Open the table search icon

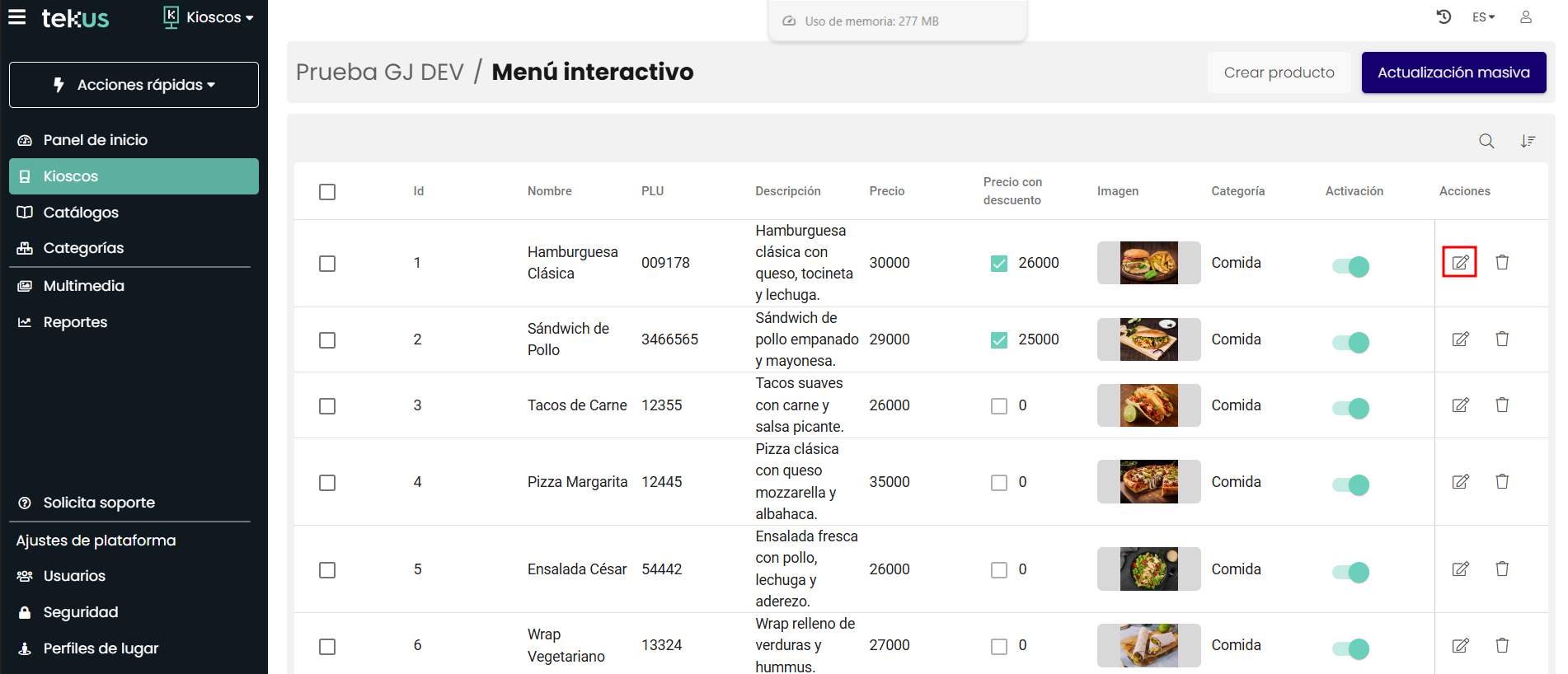(x=1486, y=141)
